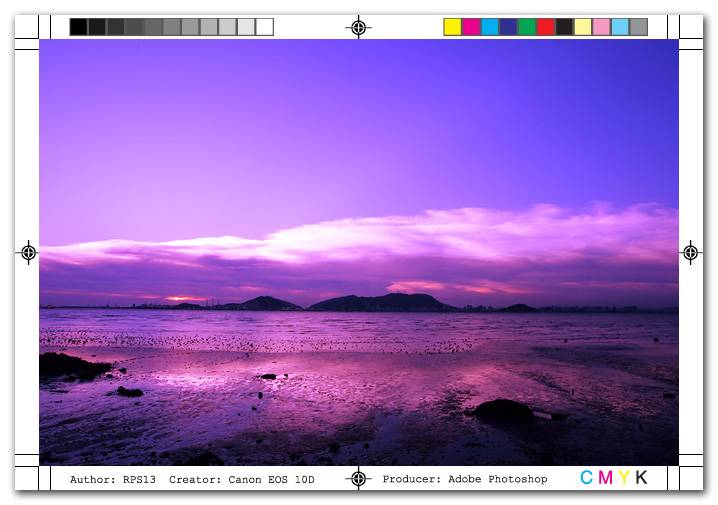Click the orange sunset glow on horizon
The image size is (718, 505).
186,299
